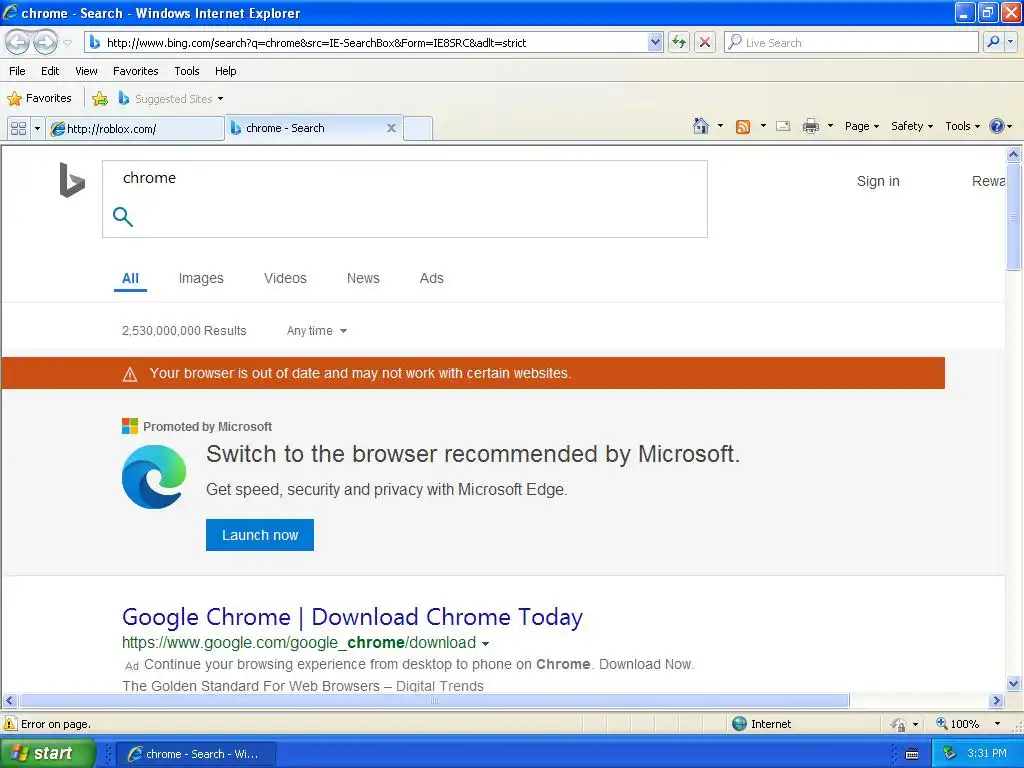Image resolution: width=1024 pixels, height=768 pixels.
Task: Open a new blank tab
Action: (418, 129)
